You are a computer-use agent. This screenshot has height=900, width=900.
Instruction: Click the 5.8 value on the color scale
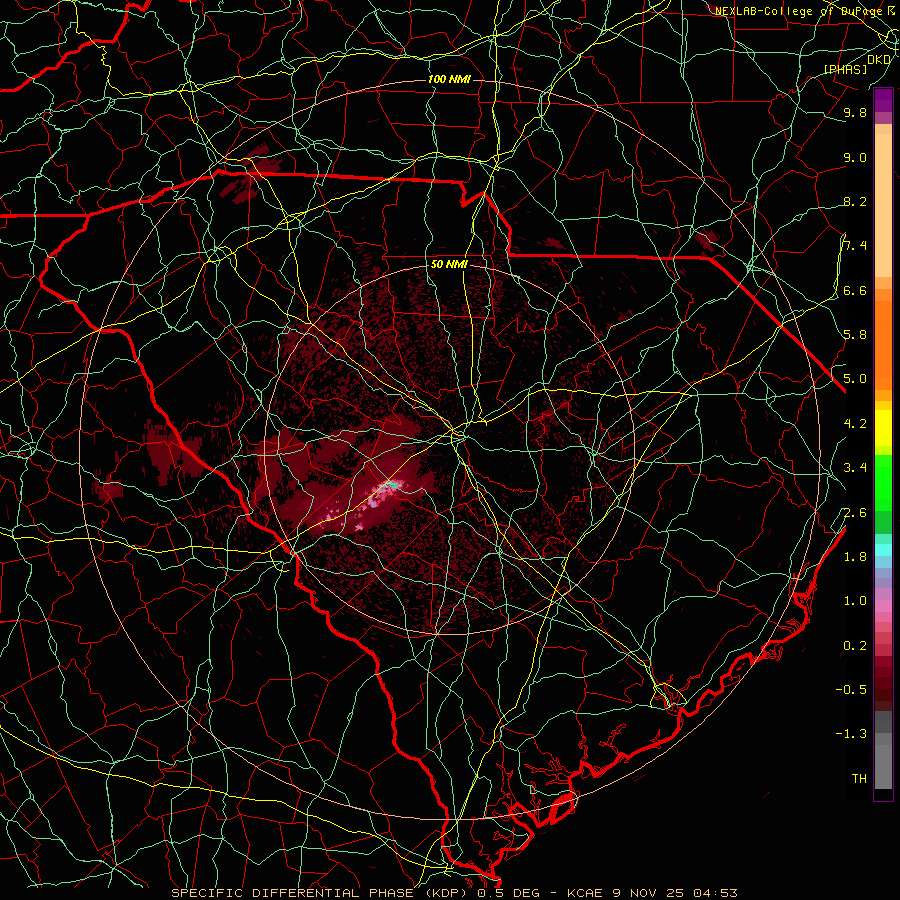coord(855,335)
